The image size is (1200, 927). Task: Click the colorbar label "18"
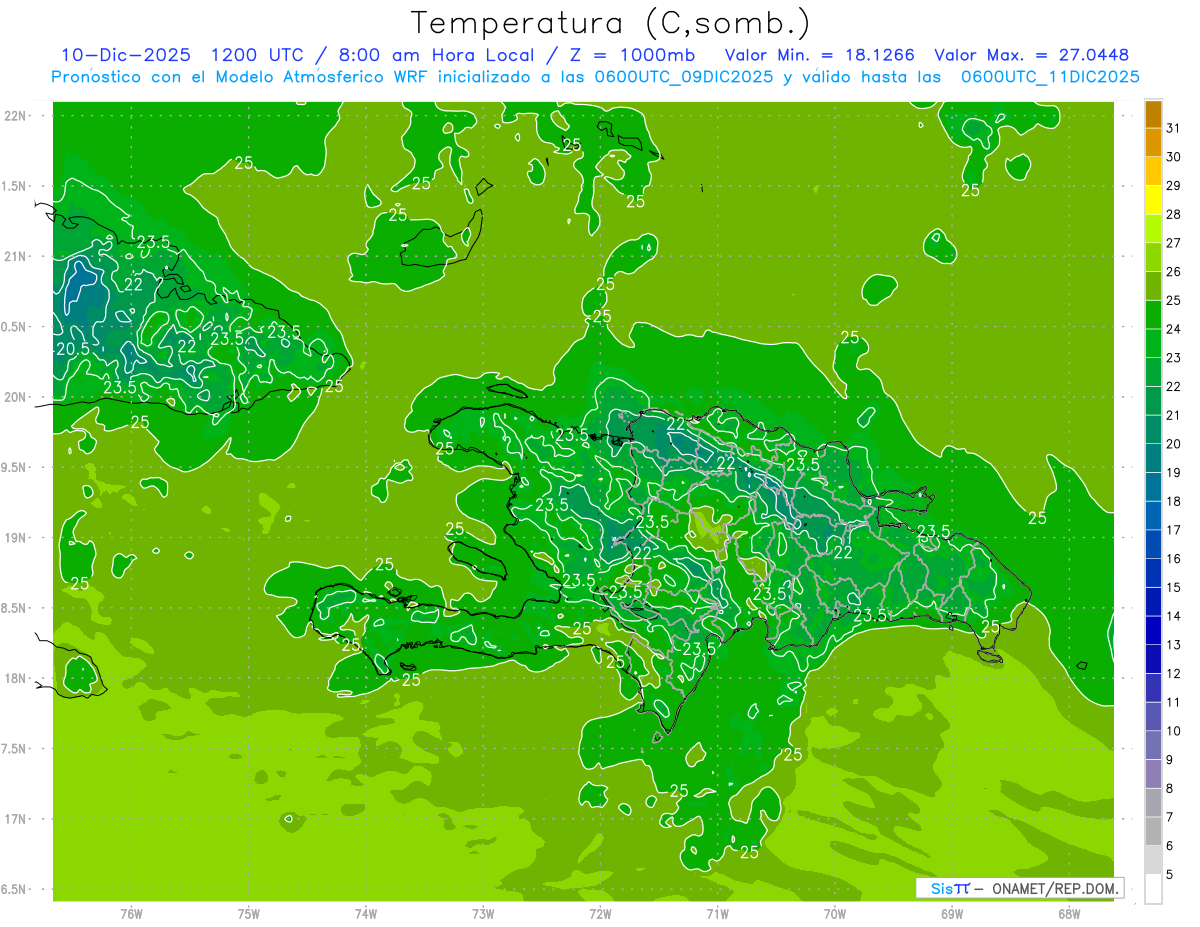click(1174, 501)
